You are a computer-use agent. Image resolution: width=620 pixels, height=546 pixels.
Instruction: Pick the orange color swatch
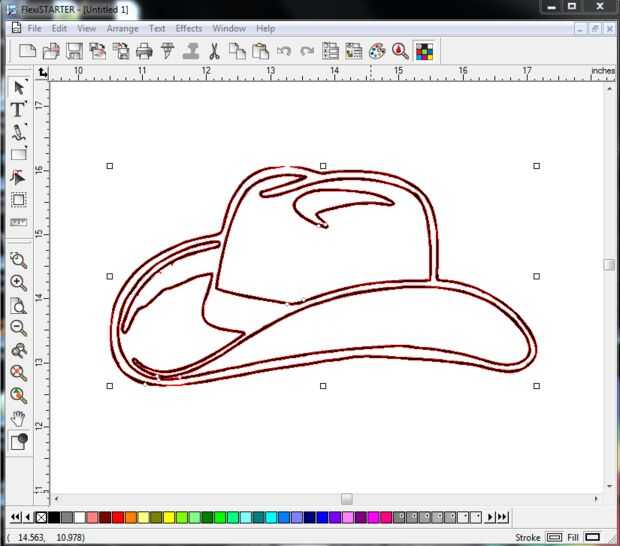130,517
